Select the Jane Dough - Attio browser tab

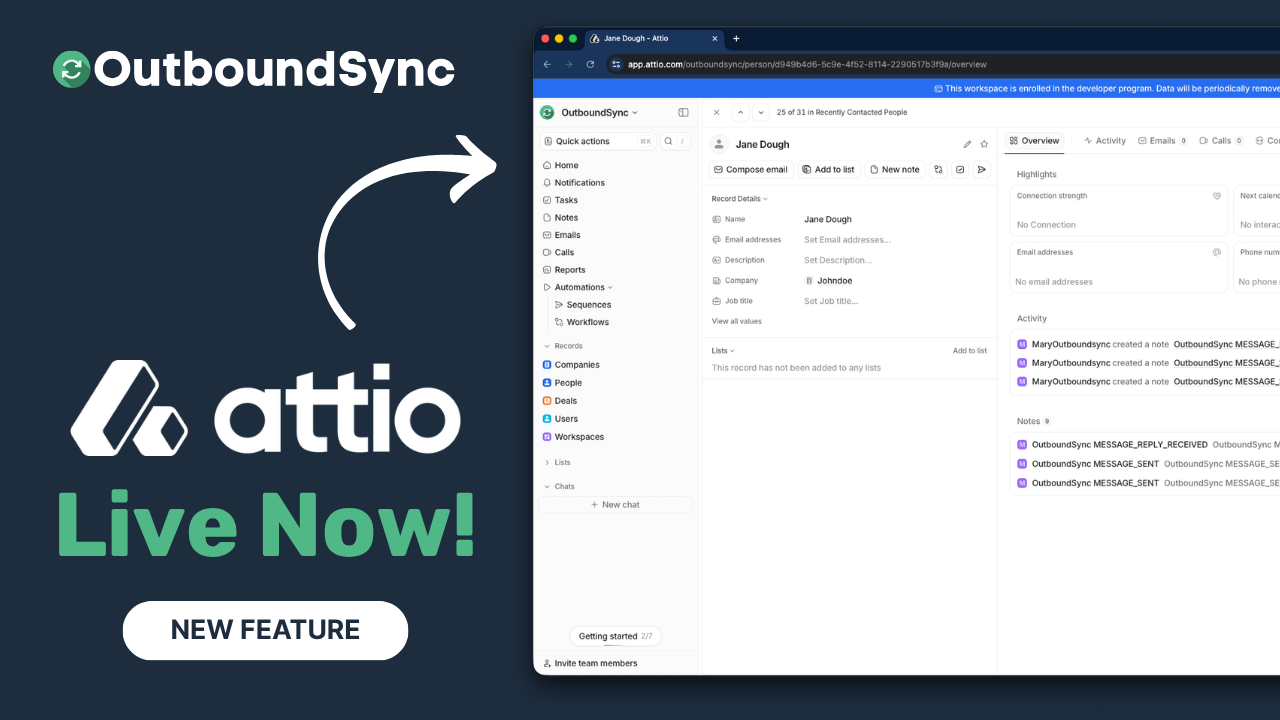[654, 39]
